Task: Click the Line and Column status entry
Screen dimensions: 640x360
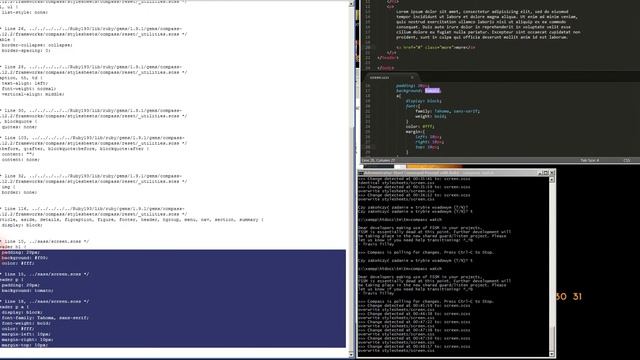Action: tap(379, 160)
